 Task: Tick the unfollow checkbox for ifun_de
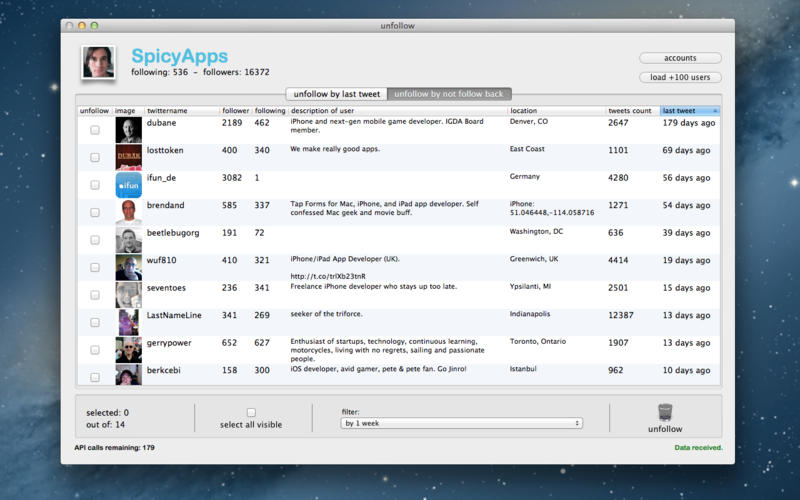(95, 185)
